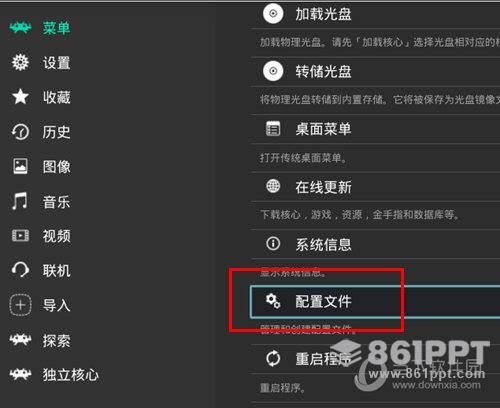The height and width of the screenshot is (408, 500).
Task: Open the 设置 gear icon in sidebar
Action: click(20, 62)
